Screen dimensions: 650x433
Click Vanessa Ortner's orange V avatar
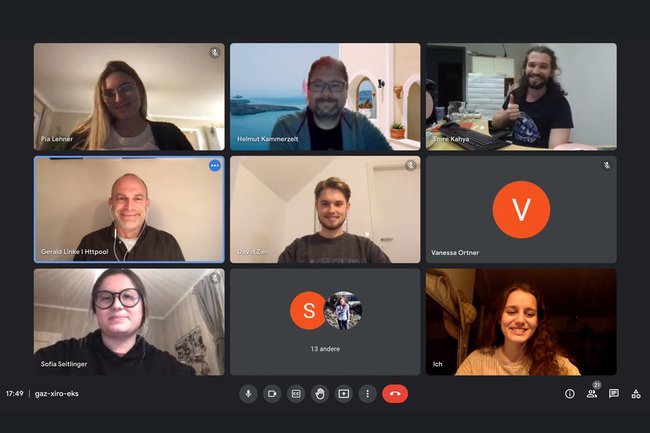[521, 210]
